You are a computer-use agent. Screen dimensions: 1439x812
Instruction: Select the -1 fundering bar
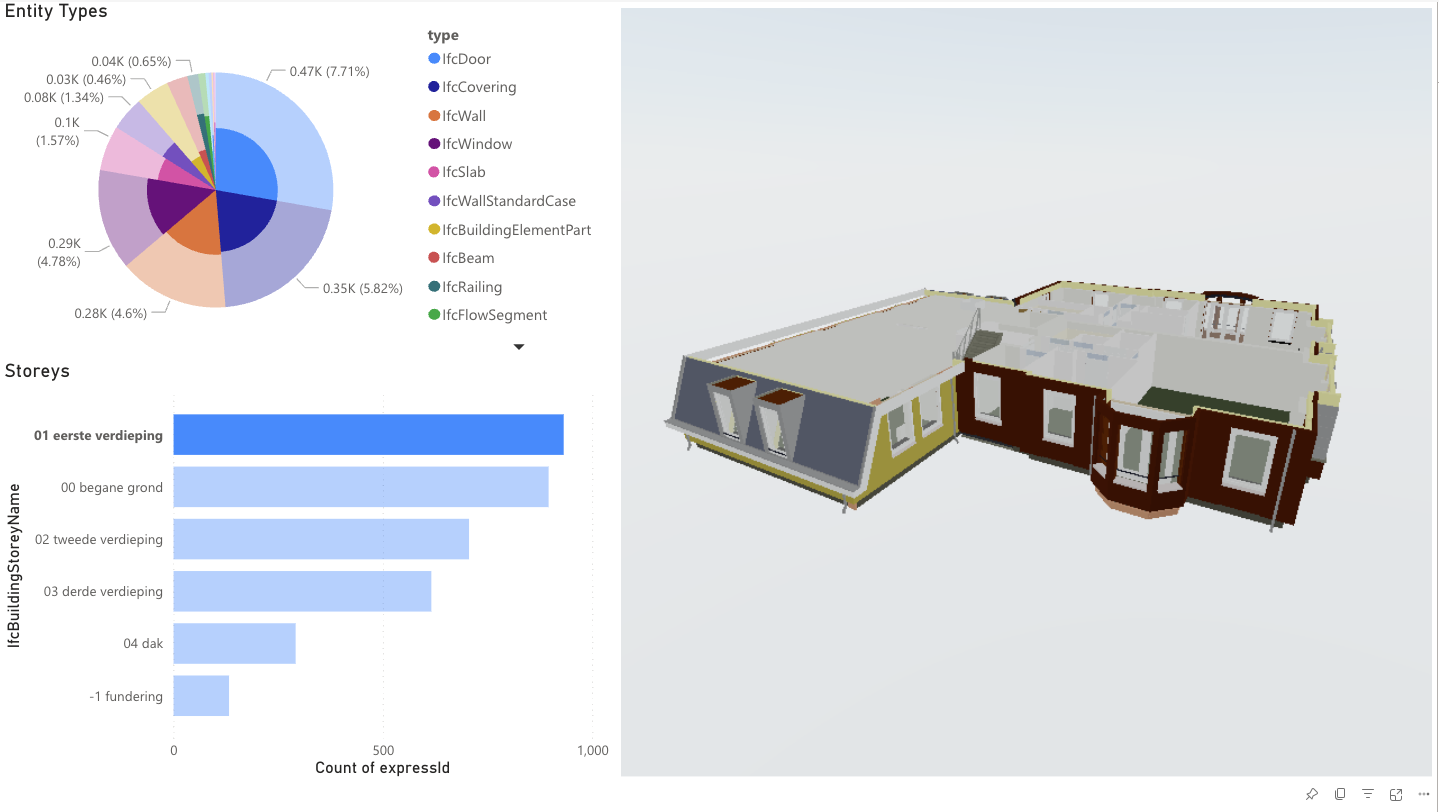(200, 695)
